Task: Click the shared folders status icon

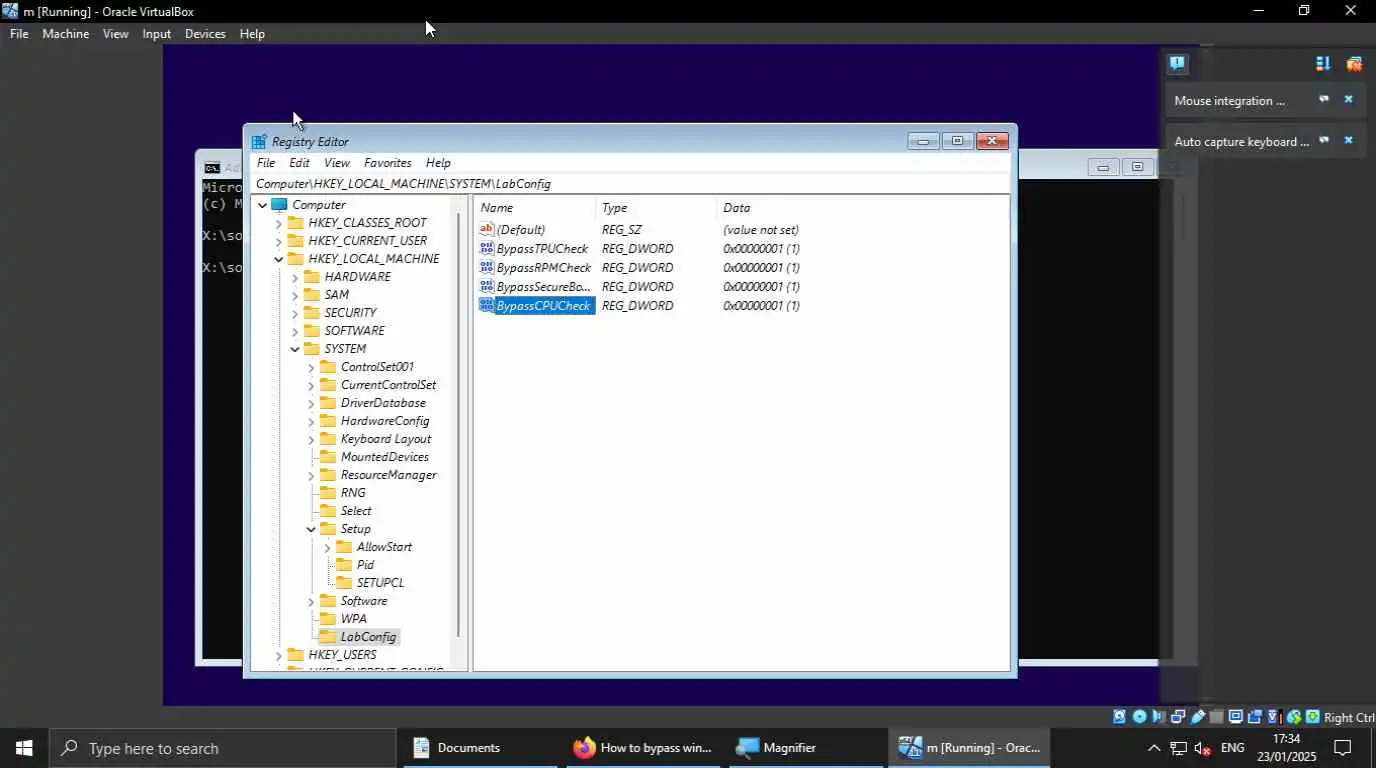Action: point(1216,717)
